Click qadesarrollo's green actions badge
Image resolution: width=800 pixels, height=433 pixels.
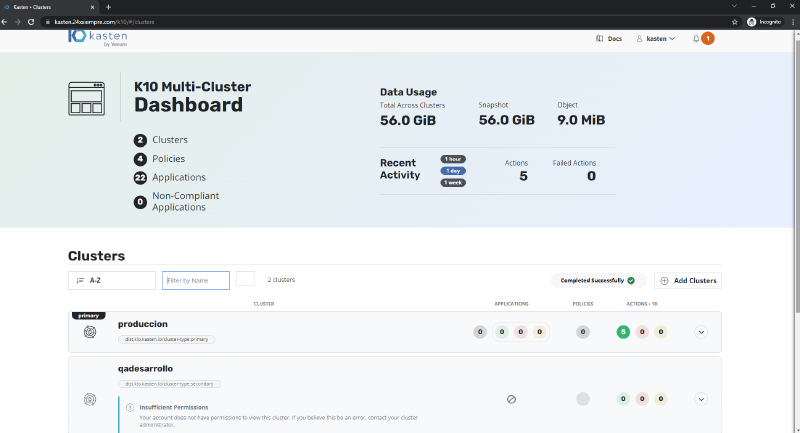(623, 399)
